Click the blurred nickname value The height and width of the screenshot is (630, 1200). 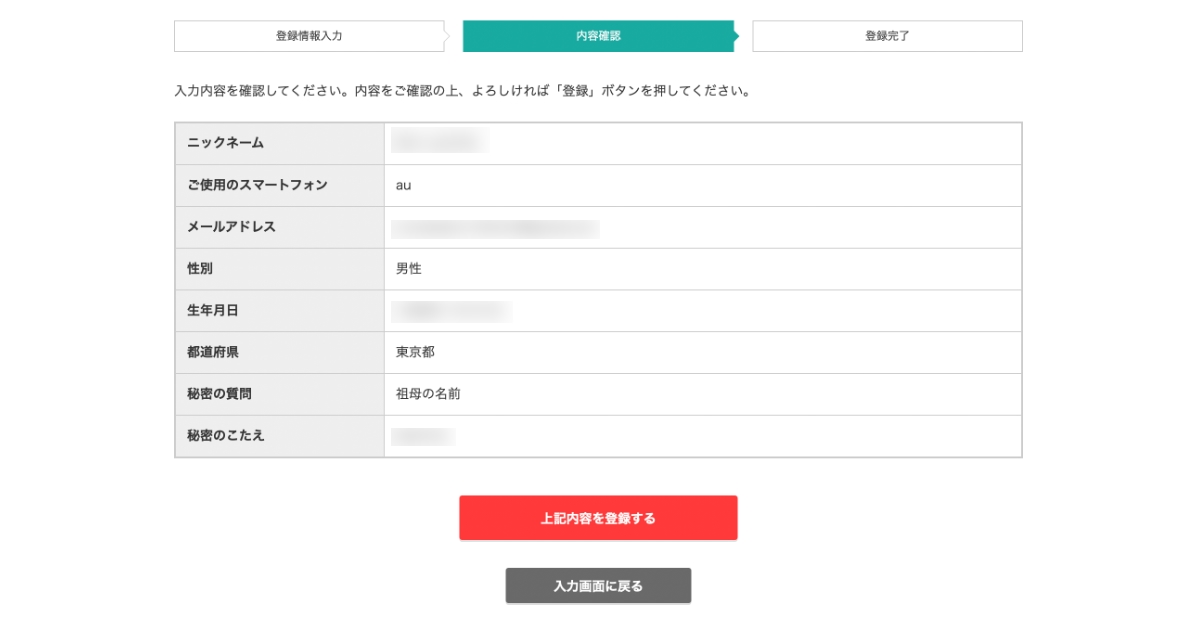[x=439, y=141]
